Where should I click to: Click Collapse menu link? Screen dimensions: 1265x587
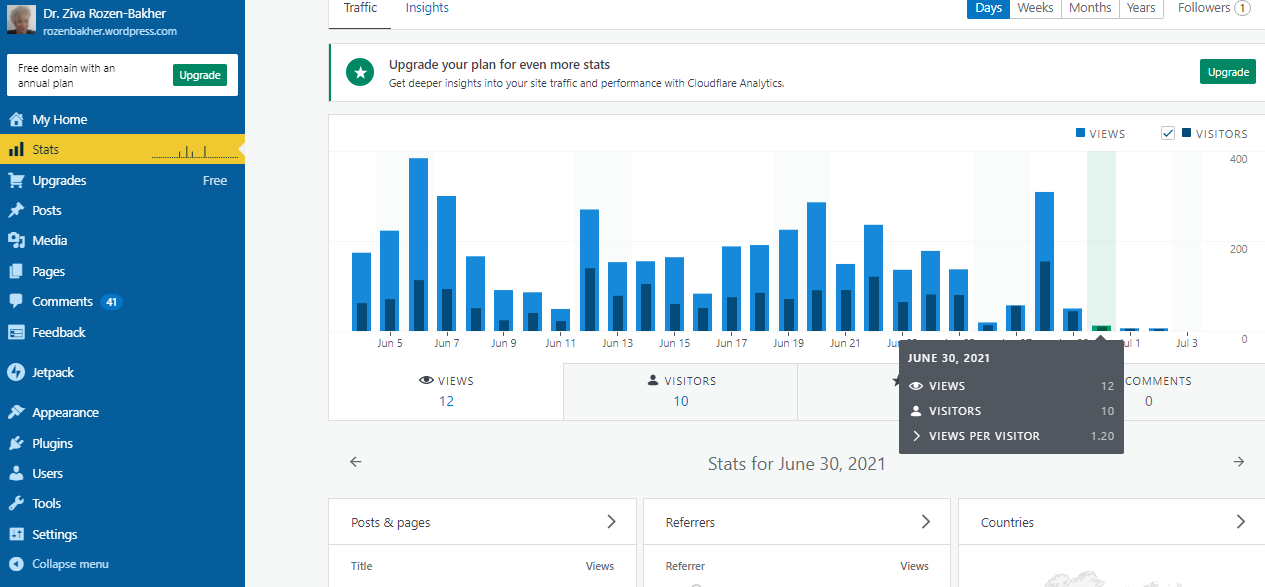pyautogui.click(x=70, y=564)
